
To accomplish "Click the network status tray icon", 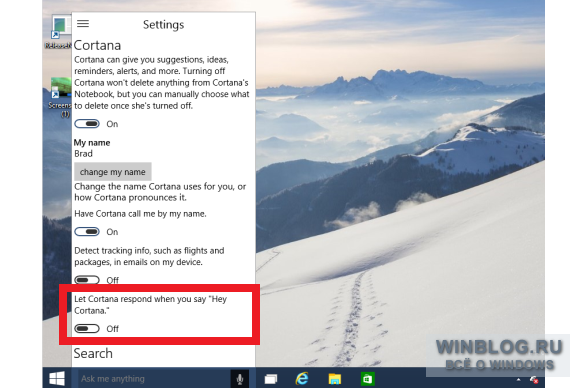I will tap(534, 379).
